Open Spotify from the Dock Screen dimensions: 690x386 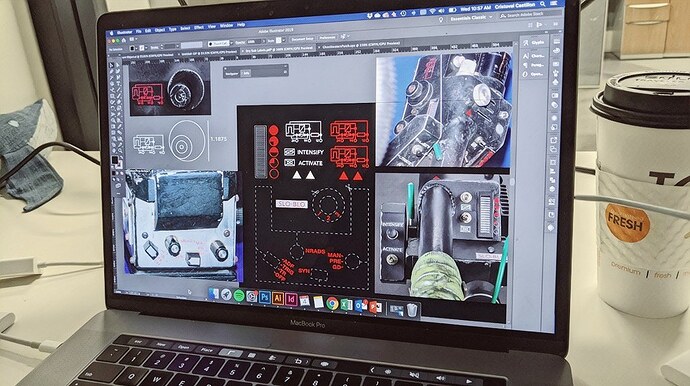pos(239,295)
